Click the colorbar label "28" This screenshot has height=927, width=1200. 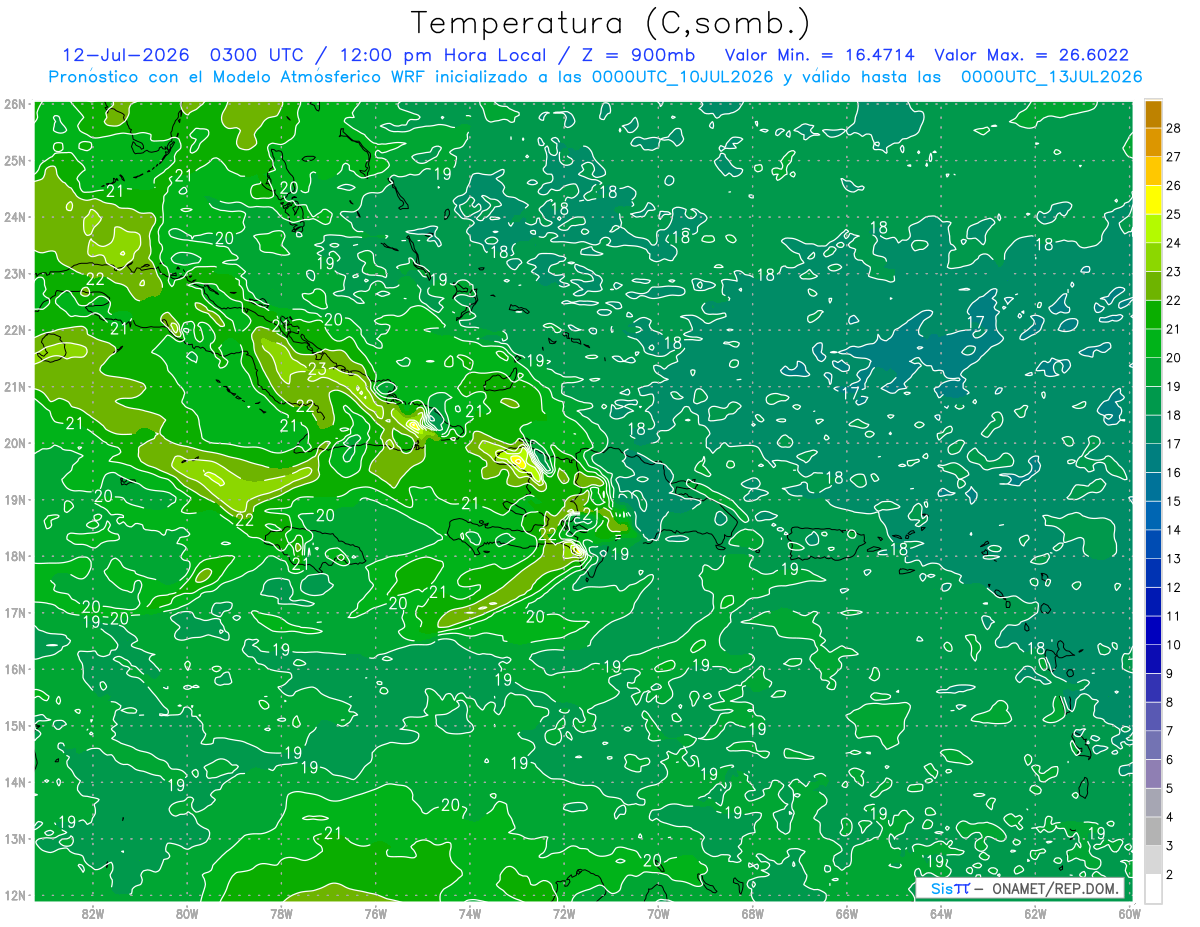pos(1174,128)
